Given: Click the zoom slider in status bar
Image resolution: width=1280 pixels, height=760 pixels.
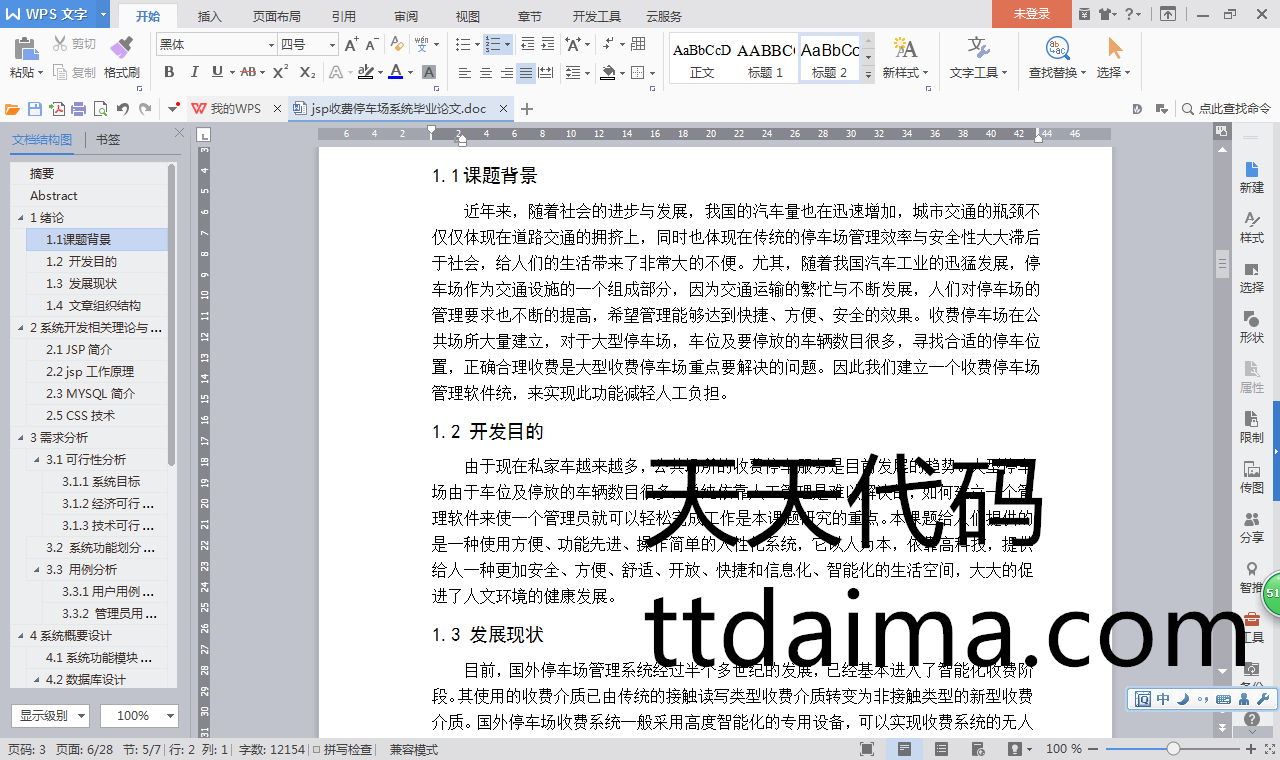Looking at the screenshot, I should tap(1173, 749).
